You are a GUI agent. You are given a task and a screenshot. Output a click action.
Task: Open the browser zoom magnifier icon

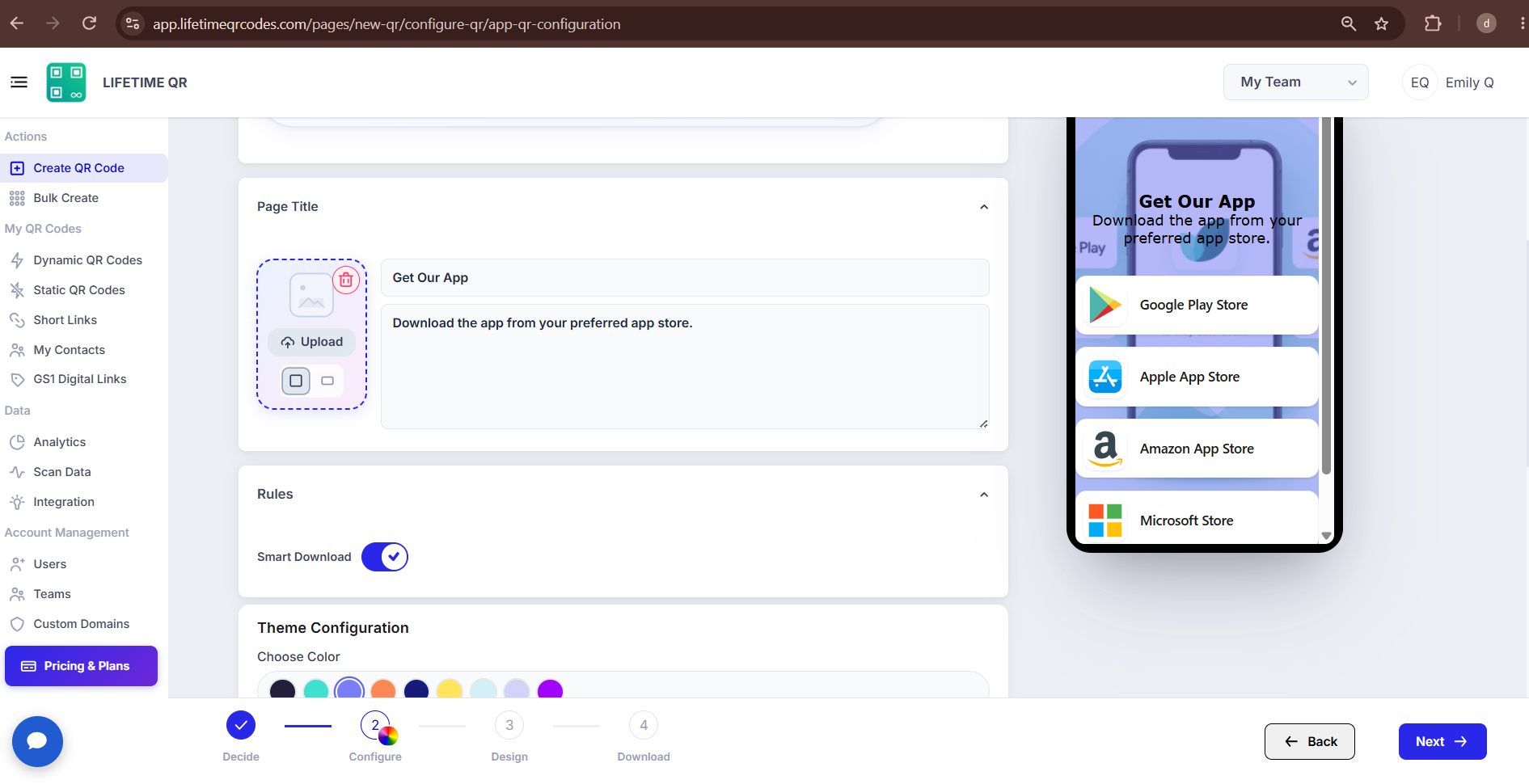[x=1349, y=23]
